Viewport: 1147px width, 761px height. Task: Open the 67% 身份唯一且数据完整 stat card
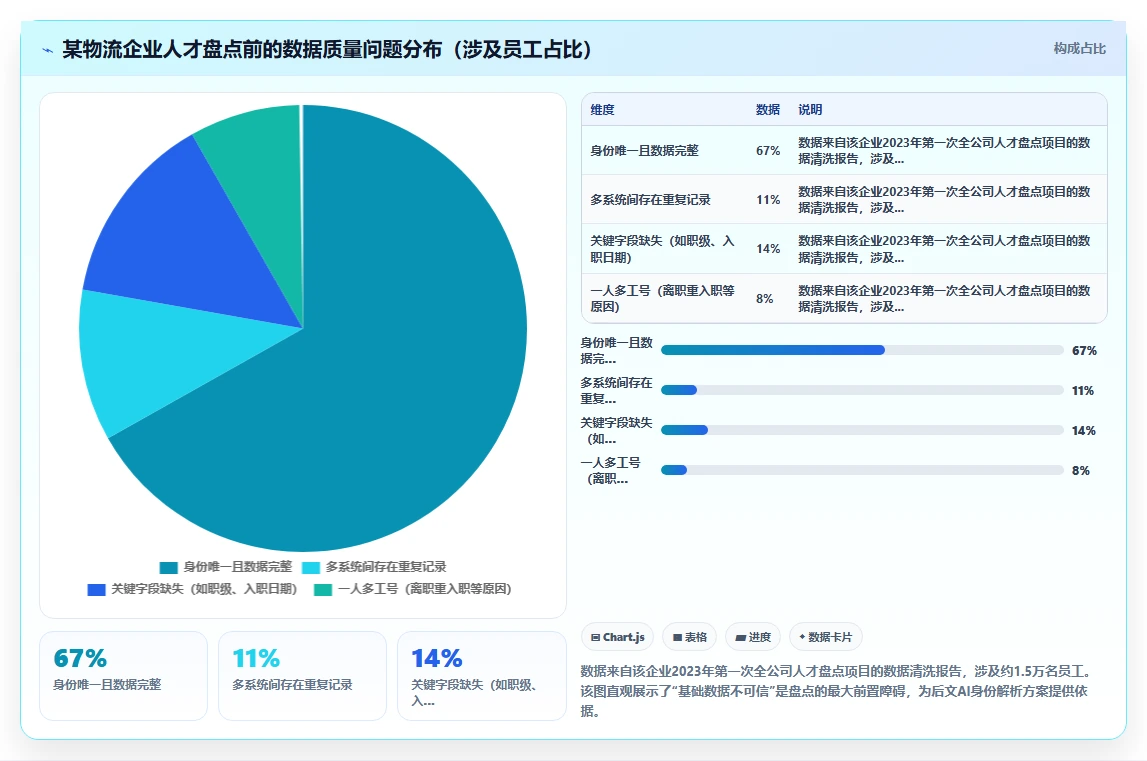pyautogui.click(x=124, y=676)
